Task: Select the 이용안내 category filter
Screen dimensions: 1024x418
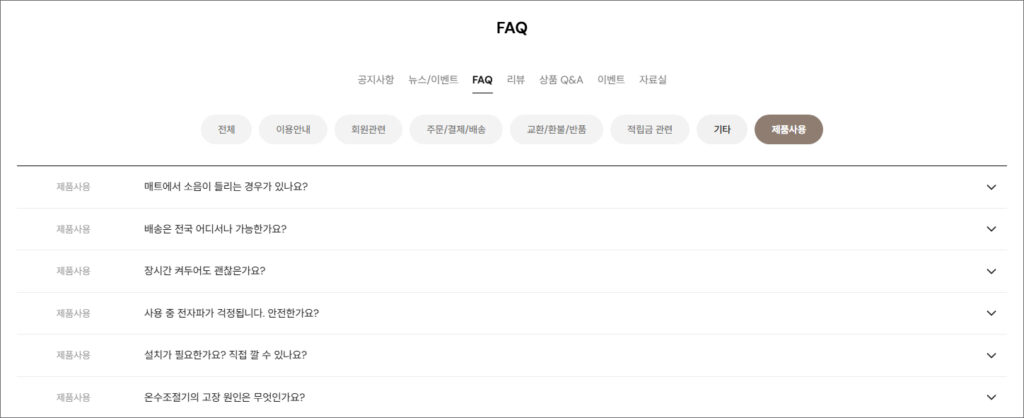Action: tap(293, 130)
